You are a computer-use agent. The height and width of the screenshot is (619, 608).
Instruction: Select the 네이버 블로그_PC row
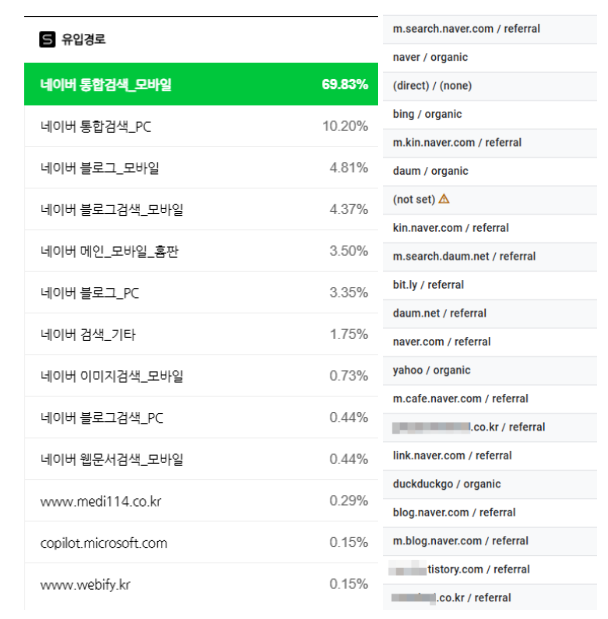(x=201, y=293)
